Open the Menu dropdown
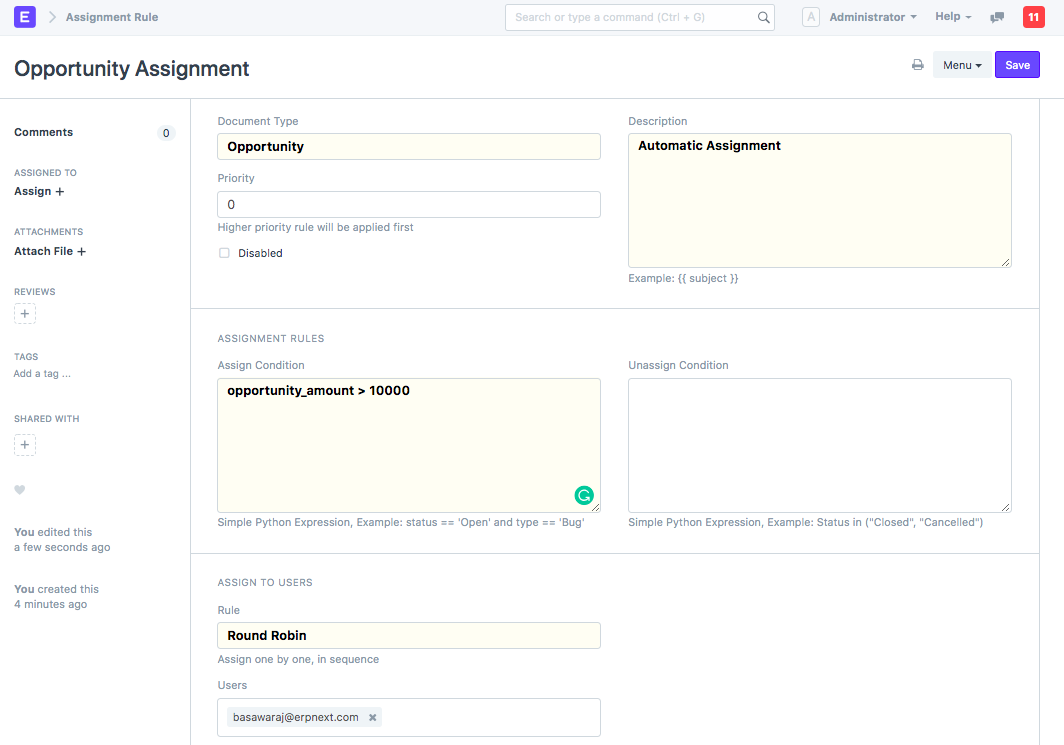The width and height of the screenshot is (1064, 745). click(961, 65)
